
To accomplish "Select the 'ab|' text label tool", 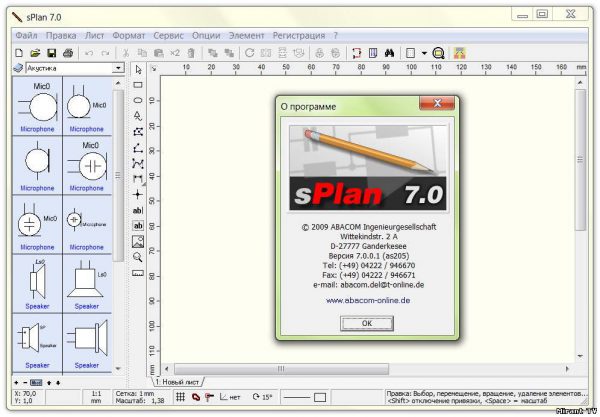I will coord(138,210).
